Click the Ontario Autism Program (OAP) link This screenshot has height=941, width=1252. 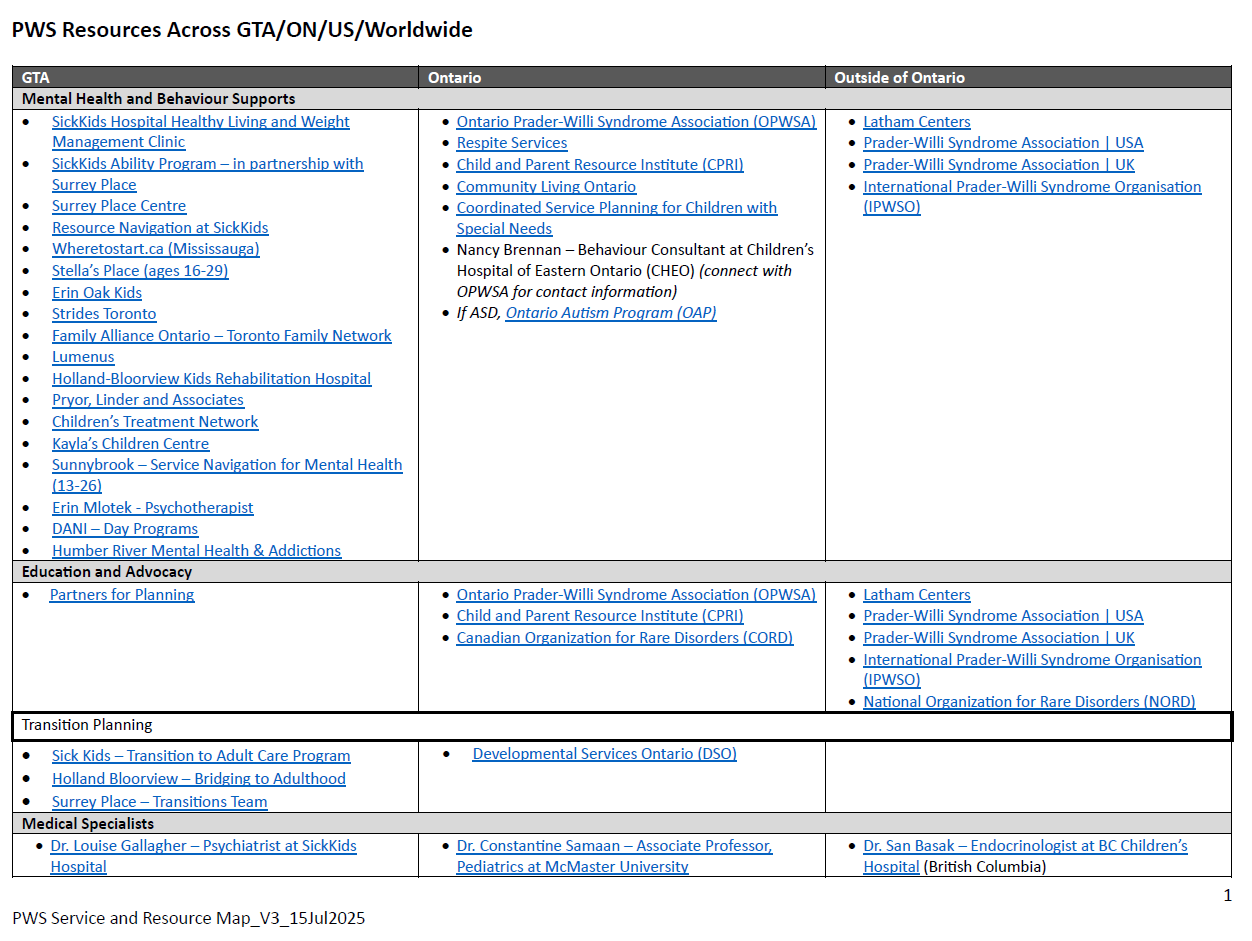click(x=611, y=313)
